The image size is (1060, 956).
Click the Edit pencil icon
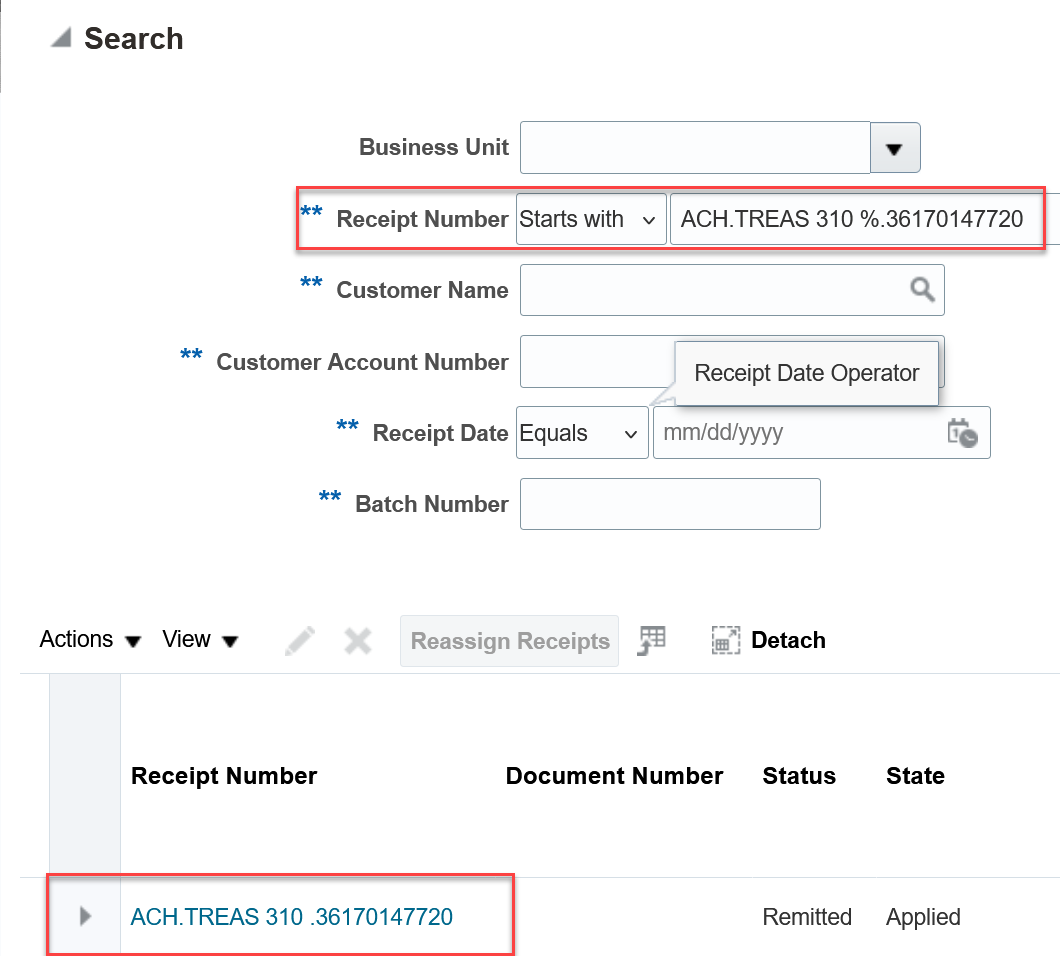coord(299,640)
